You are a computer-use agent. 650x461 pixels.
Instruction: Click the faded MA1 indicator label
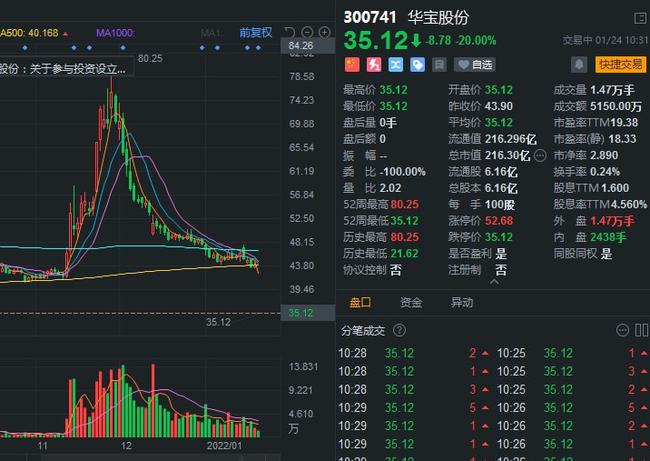tap(211, 33)
